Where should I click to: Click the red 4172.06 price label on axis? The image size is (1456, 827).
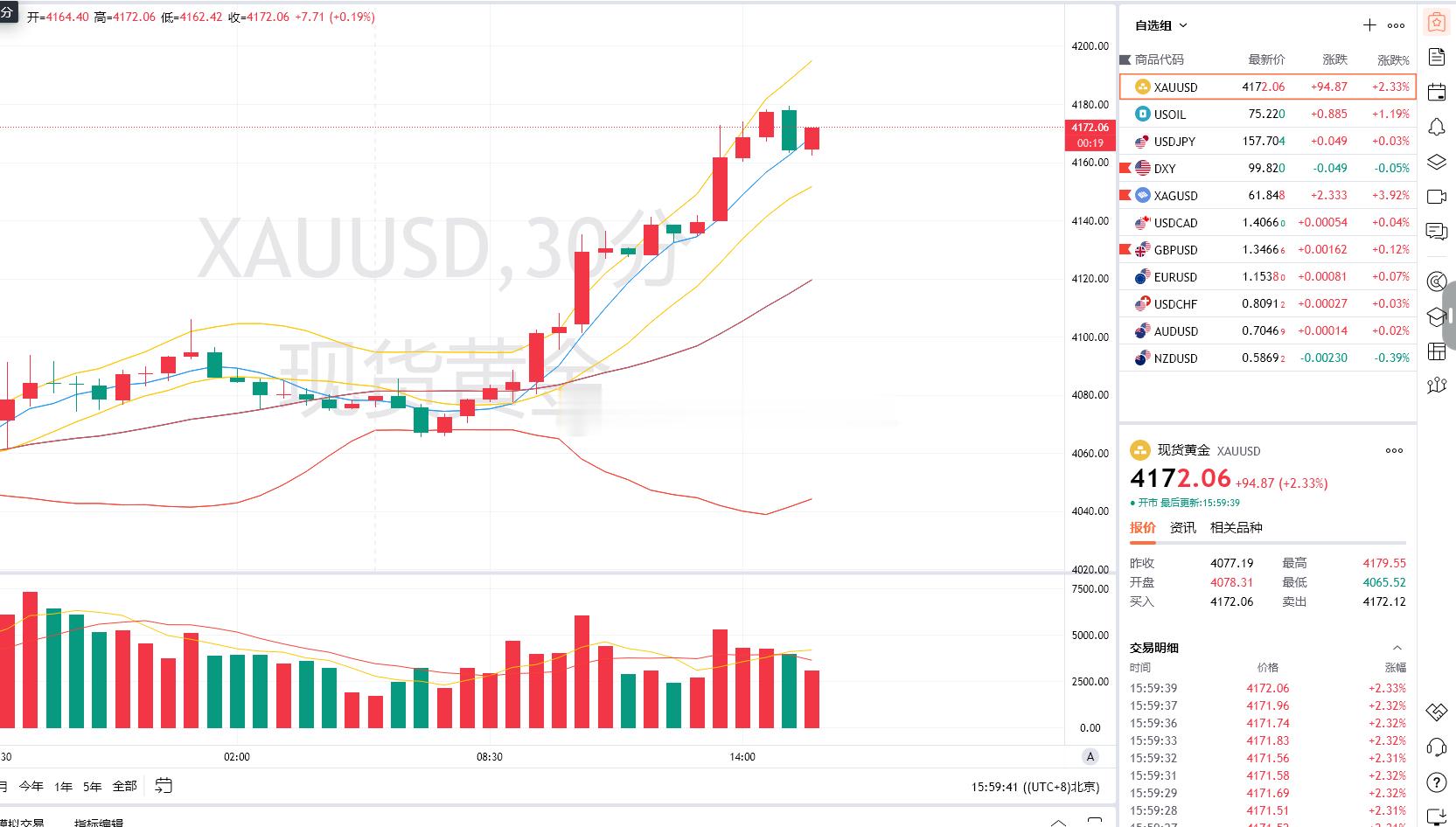click(1090, 135)
